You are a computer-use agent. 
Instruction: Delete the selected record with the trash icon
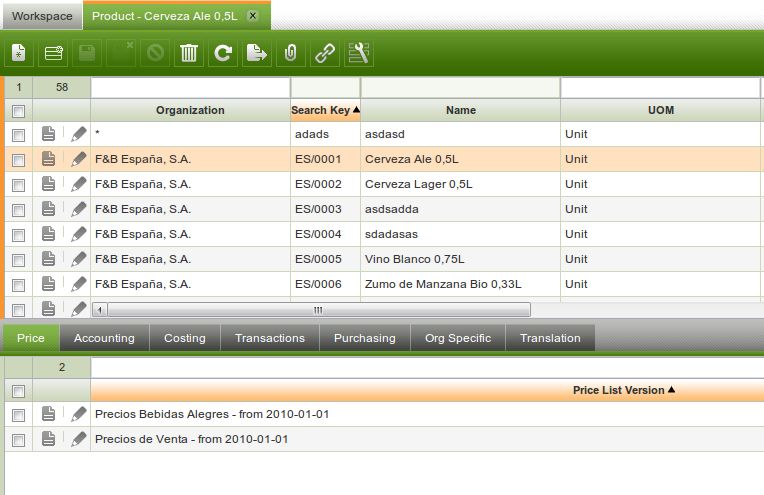(188, 53)
